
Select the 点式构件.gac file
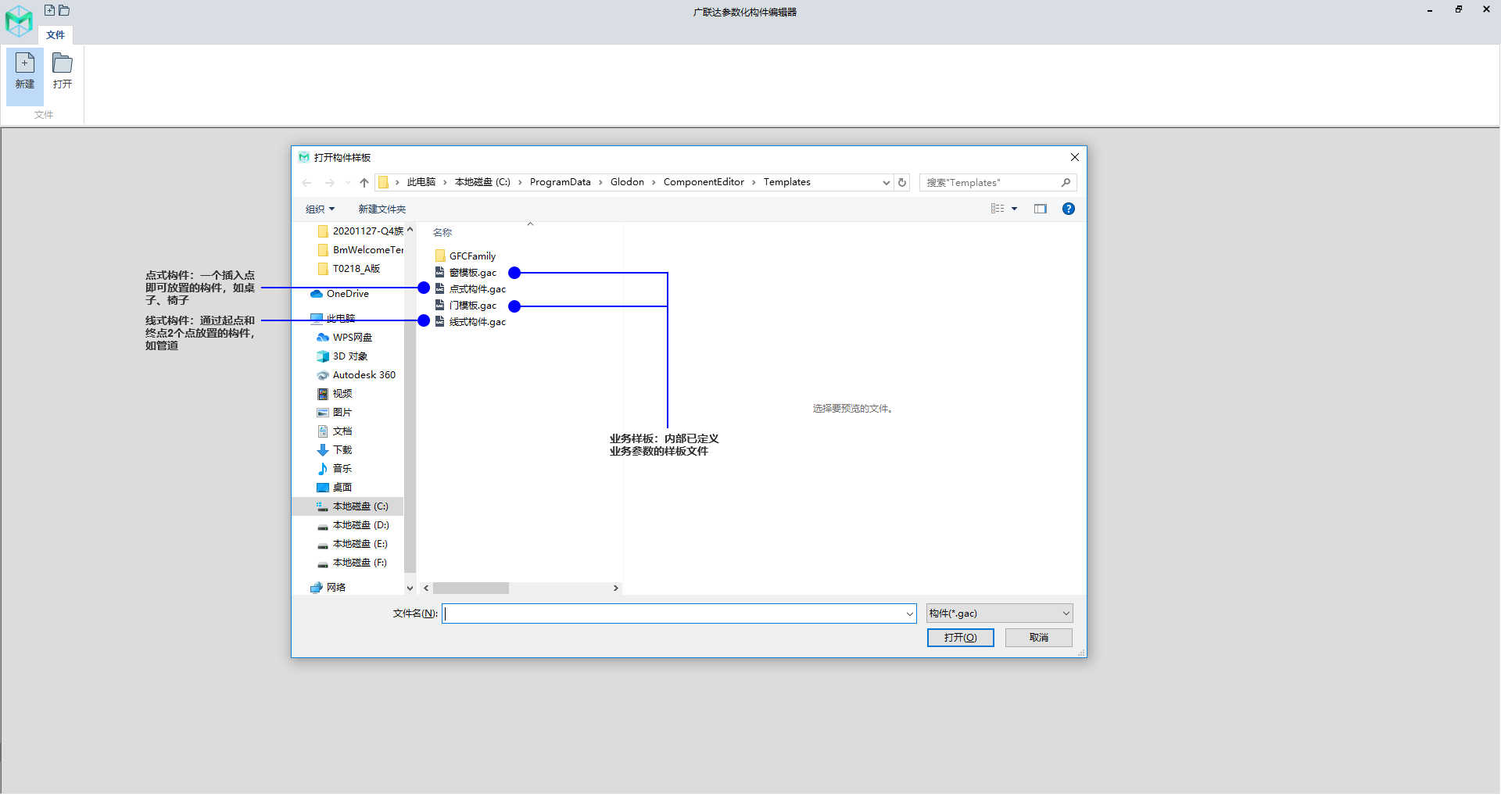click(471, 289)
